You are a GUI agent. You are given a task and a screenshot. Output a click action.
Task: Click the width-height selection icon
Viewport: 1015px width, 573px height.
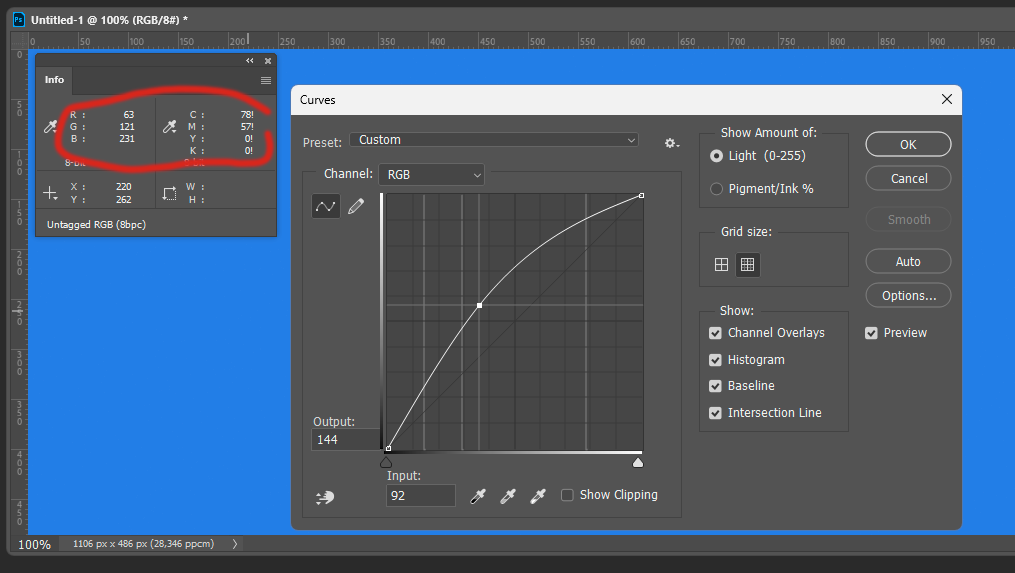[169, 193]
